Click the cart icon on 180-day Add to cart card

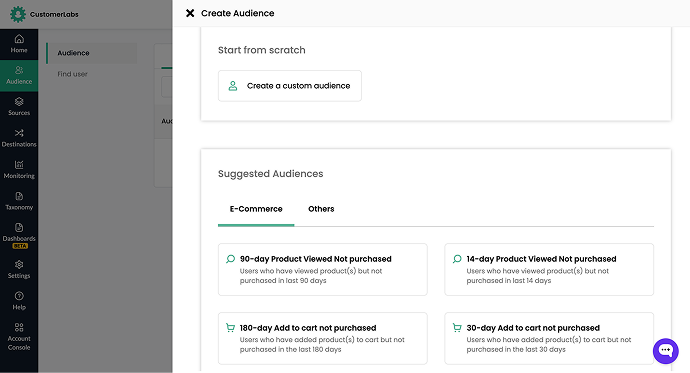pyautogui.click(x=230, y=328)
